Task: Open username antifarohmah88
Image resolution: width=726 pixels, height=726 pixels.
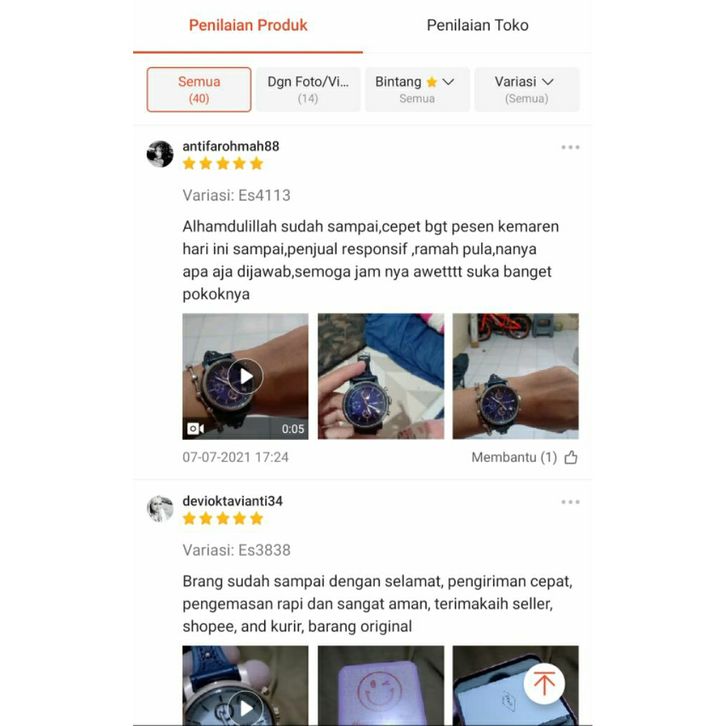Action: pyautogui.click(x=231, y=146)
